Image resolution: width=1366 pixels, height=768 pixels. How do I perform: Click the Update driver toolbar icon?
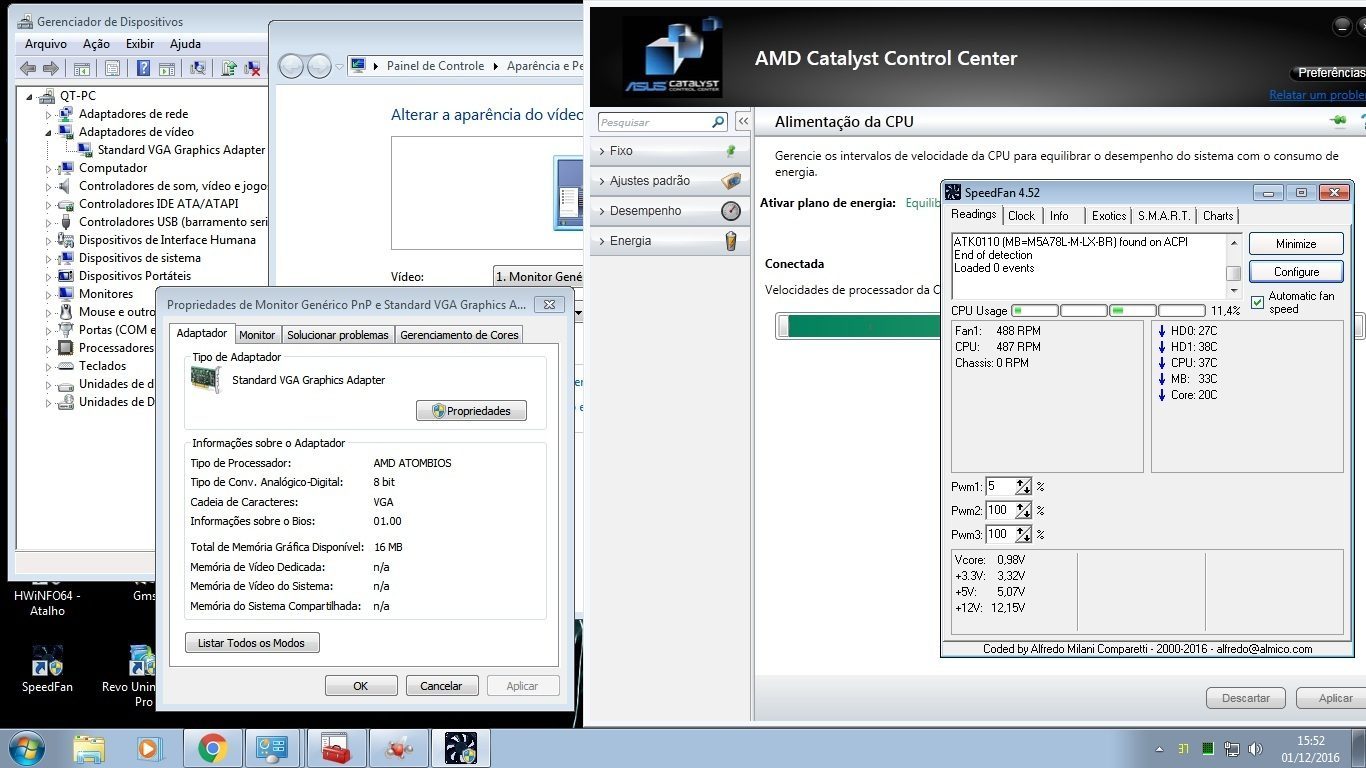click(229, 68)
